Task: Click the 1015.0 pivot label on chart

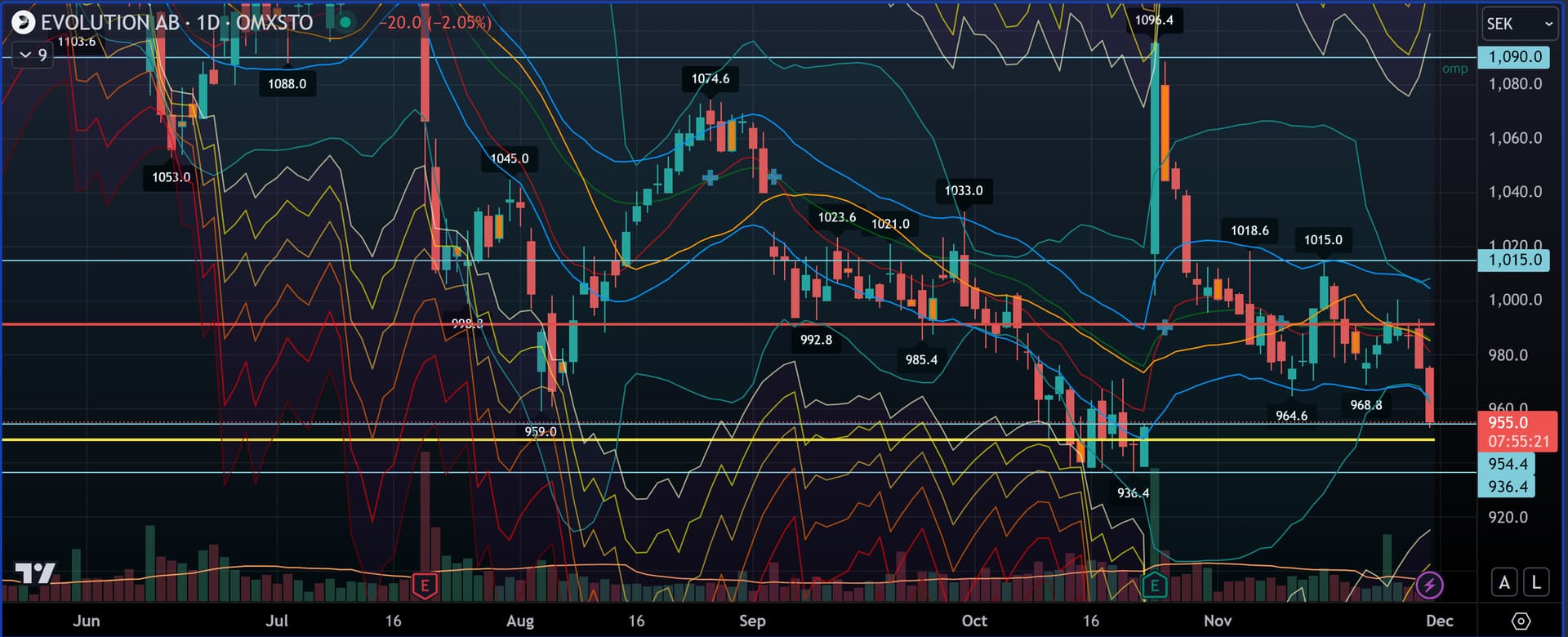Action: pyautogui.click(x=1323, y=240)
